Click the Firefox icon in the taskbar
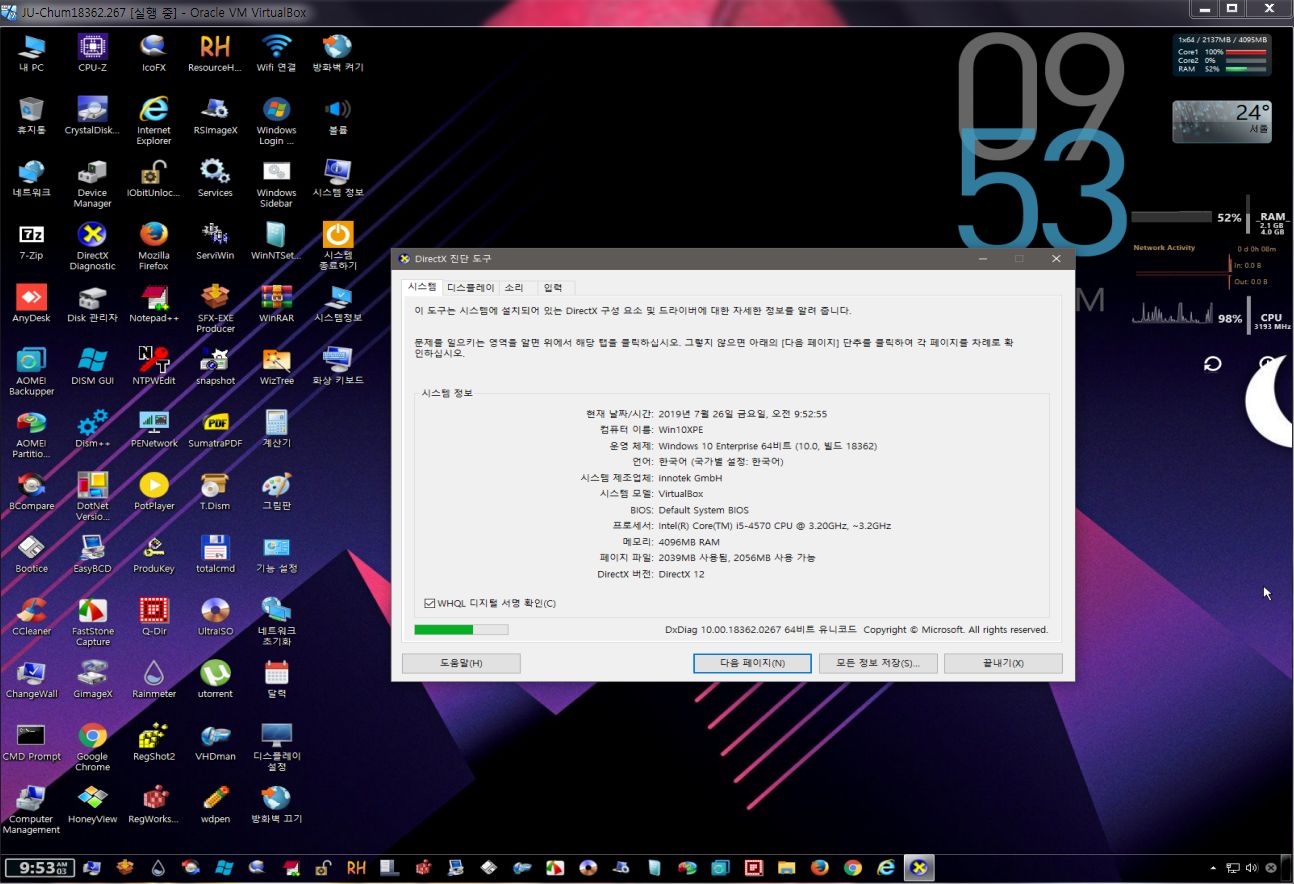The width and height of the screenshot is (1294, 884). (x=819, y=868)
